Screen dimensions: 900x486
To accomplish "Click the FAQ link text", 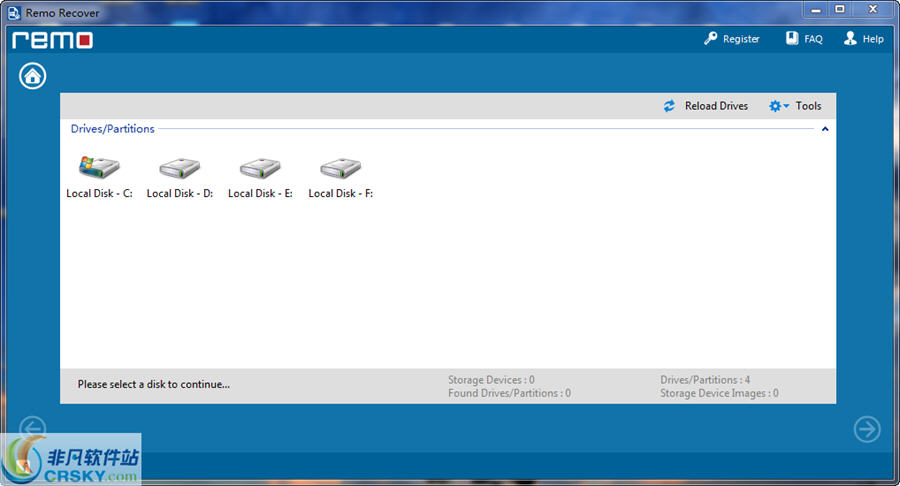I will [813, 39].
